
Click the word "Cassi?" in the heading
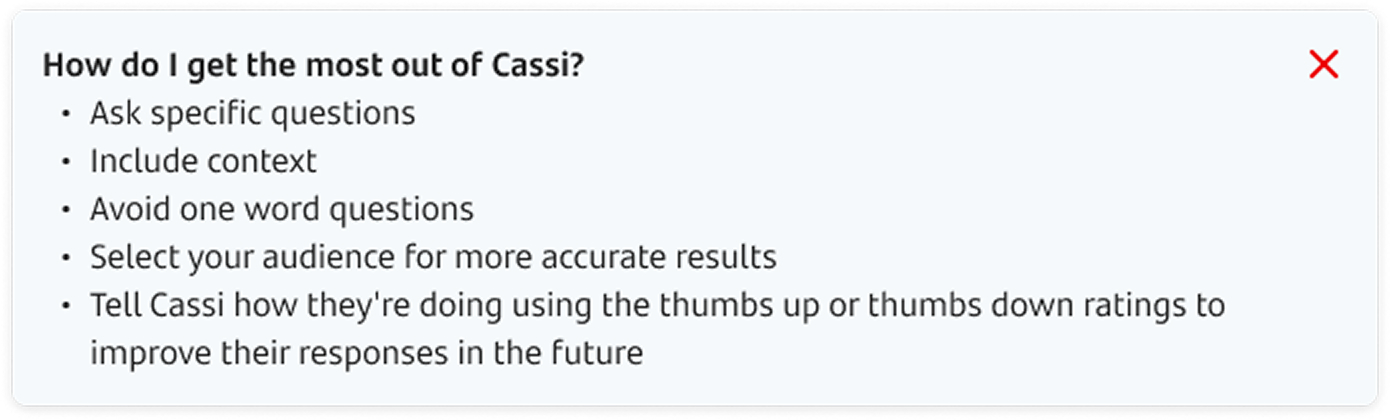point(540,66)
